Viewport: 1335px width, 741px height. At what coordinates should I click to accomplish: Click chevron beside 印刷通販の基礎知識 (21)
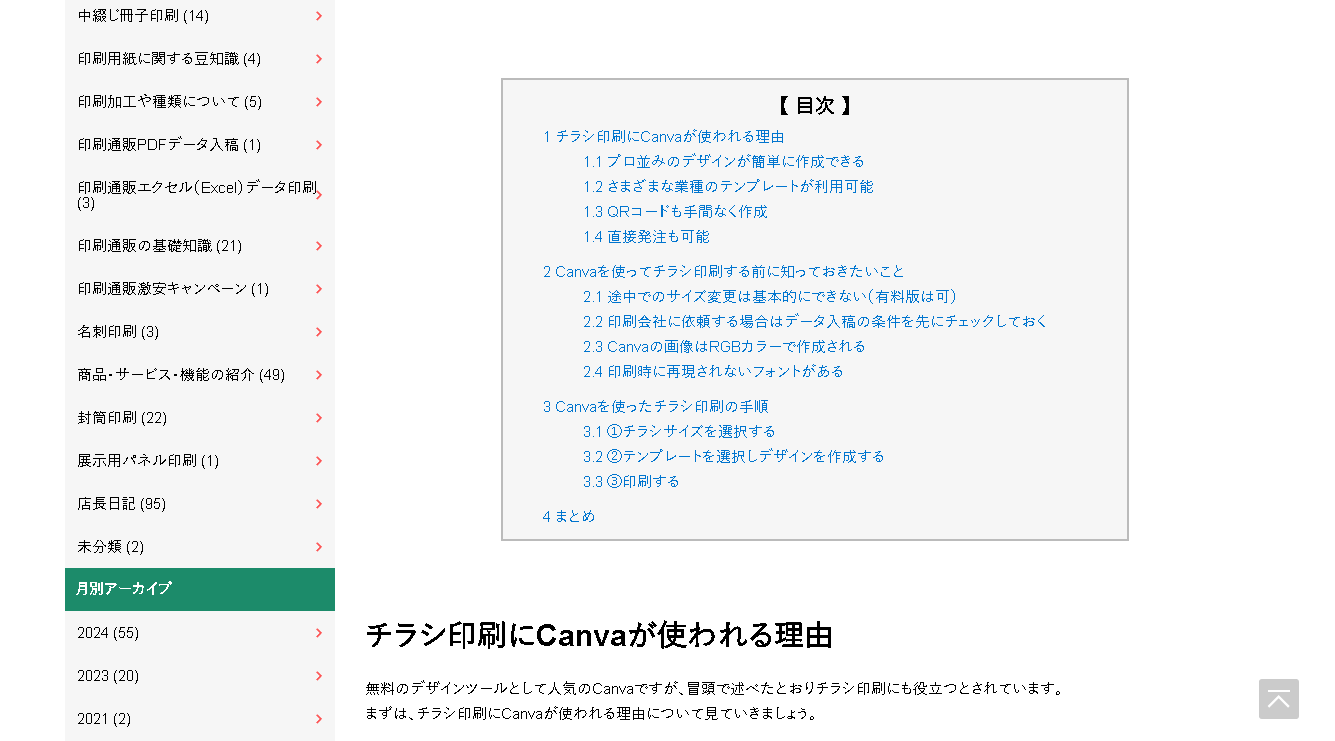[x=319, y=246]
